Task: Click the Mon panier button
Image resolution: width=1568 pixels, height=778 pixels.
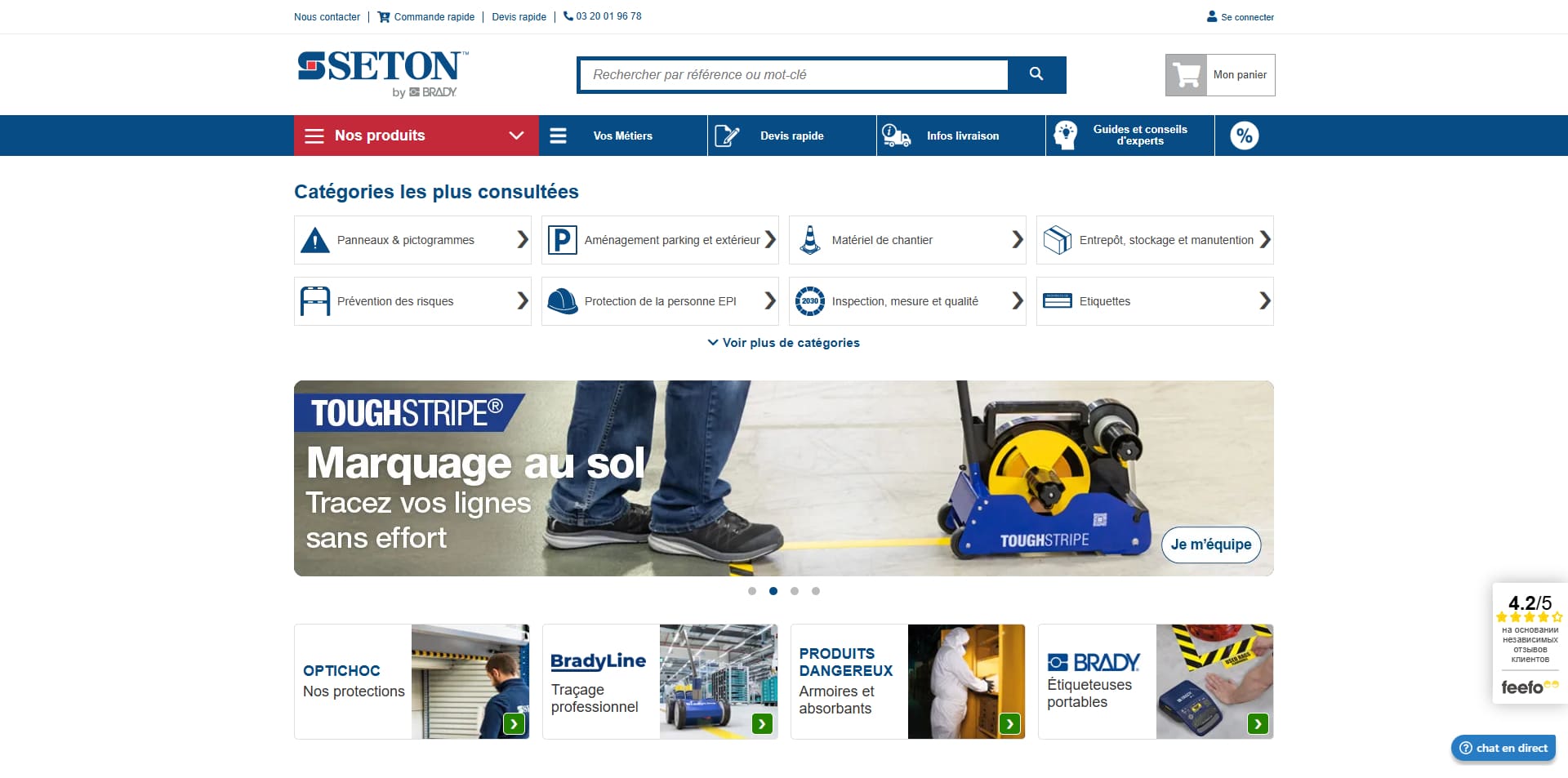Action: (x=1220, y=75)
